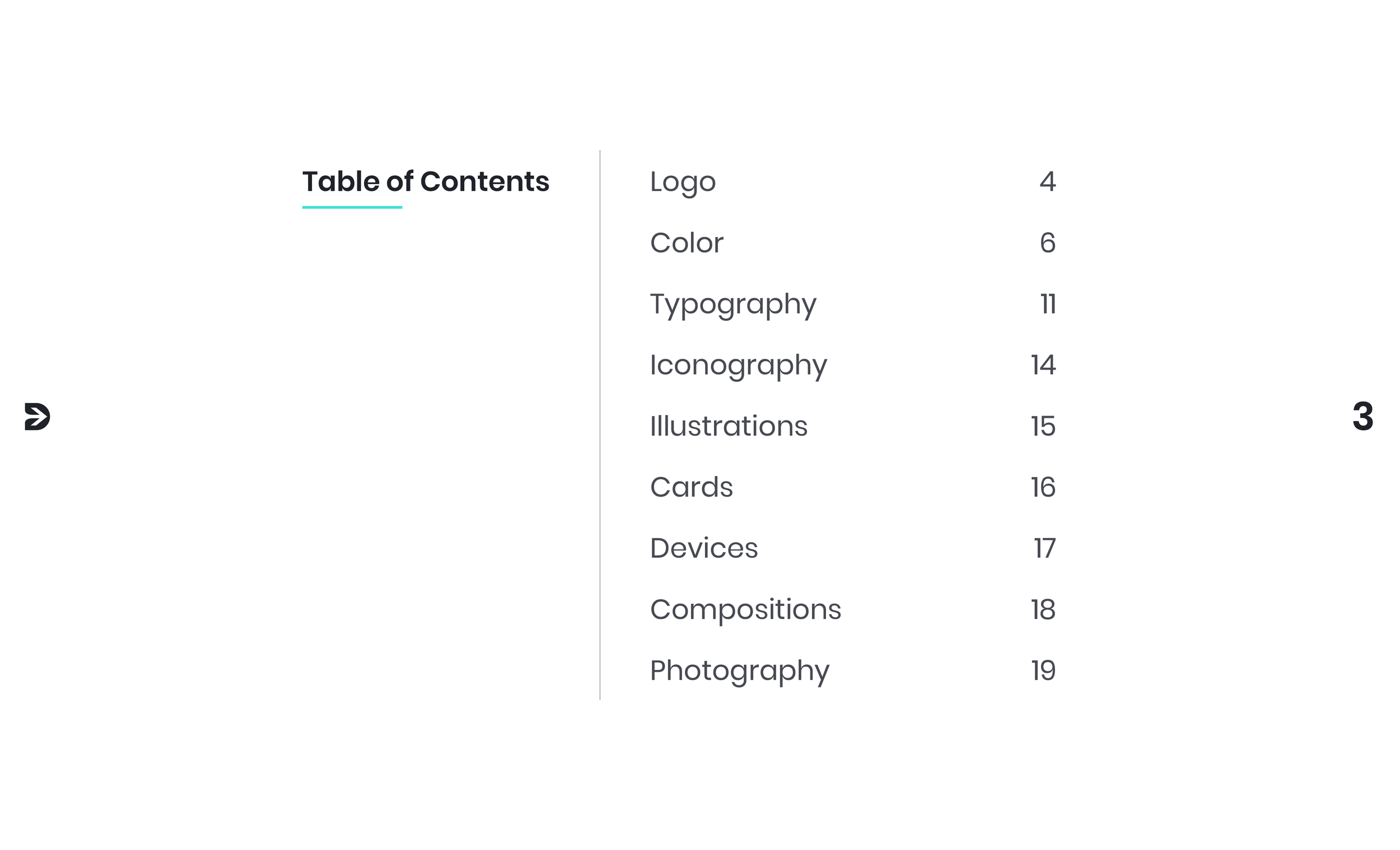Image resolution: width=1400 pixels, height=850 pixels.
Task: Click page number 15 beside Illustrations
Action: click(x=1043, y=426)
